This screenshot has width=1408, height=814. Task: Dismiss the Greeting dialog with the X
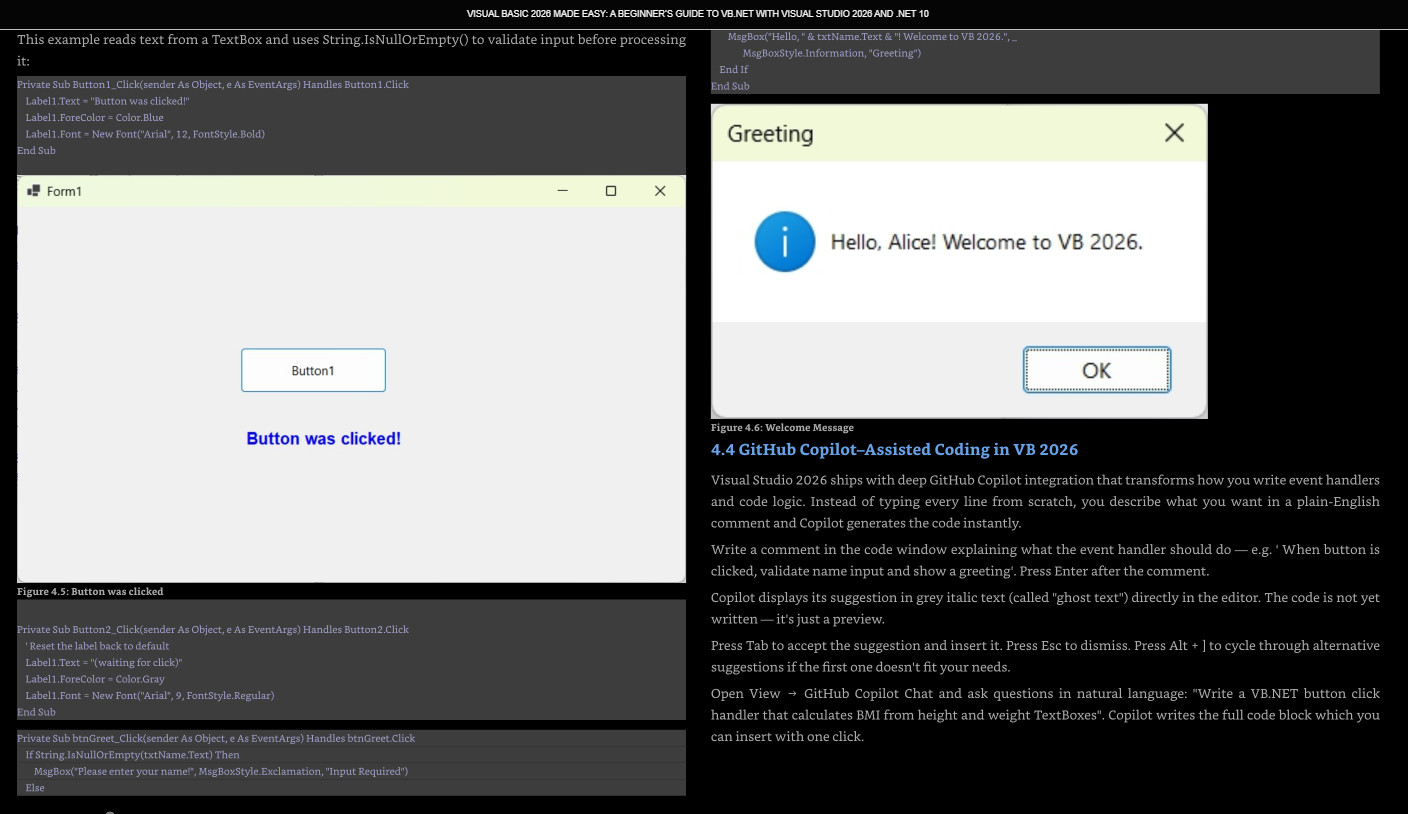pyautogui.click(x=1174, y=133)
